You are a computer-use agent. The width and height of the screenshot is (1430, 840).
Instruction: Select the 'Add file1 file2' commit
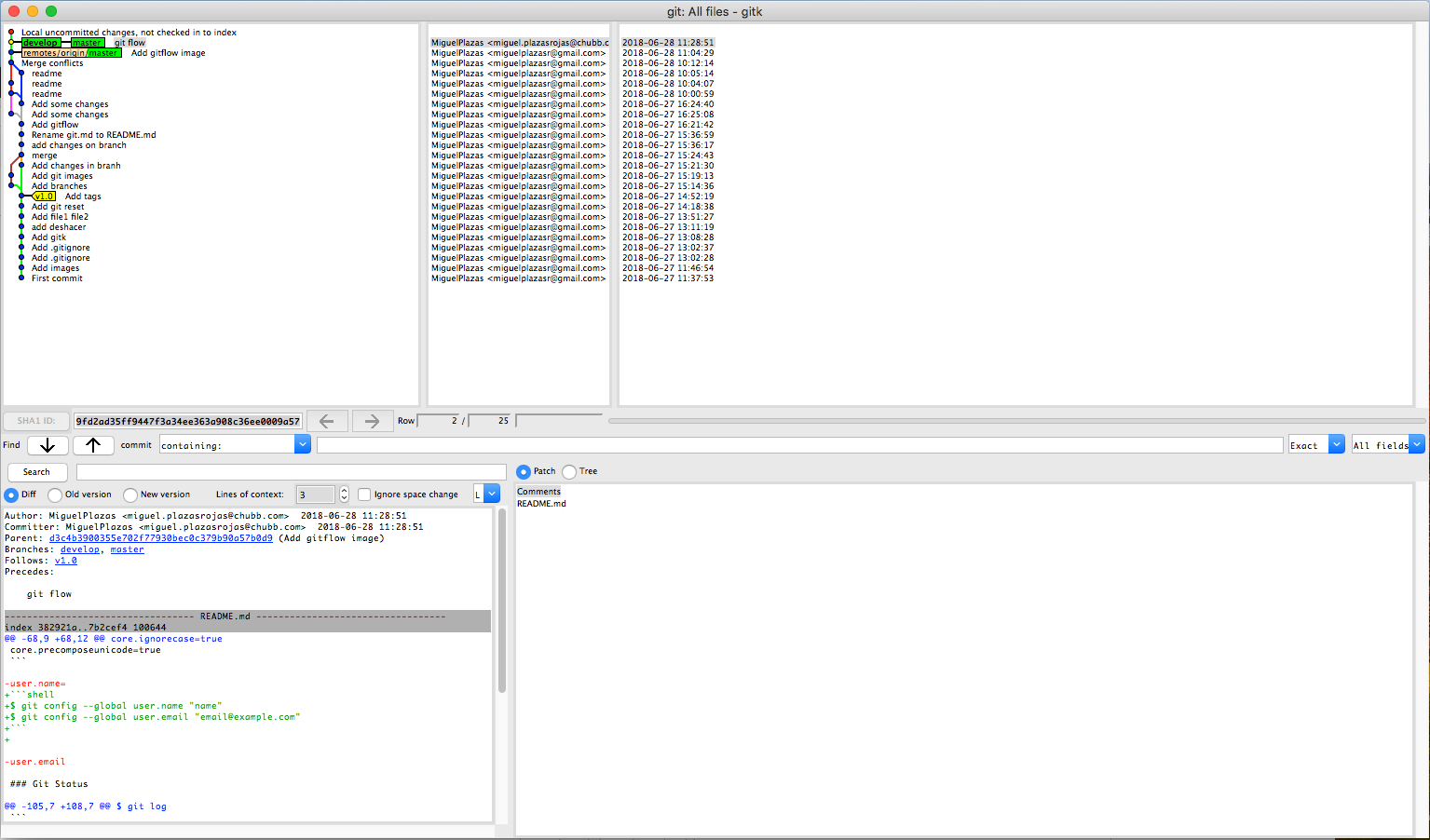pyautogui.click(x=60, y=217)
